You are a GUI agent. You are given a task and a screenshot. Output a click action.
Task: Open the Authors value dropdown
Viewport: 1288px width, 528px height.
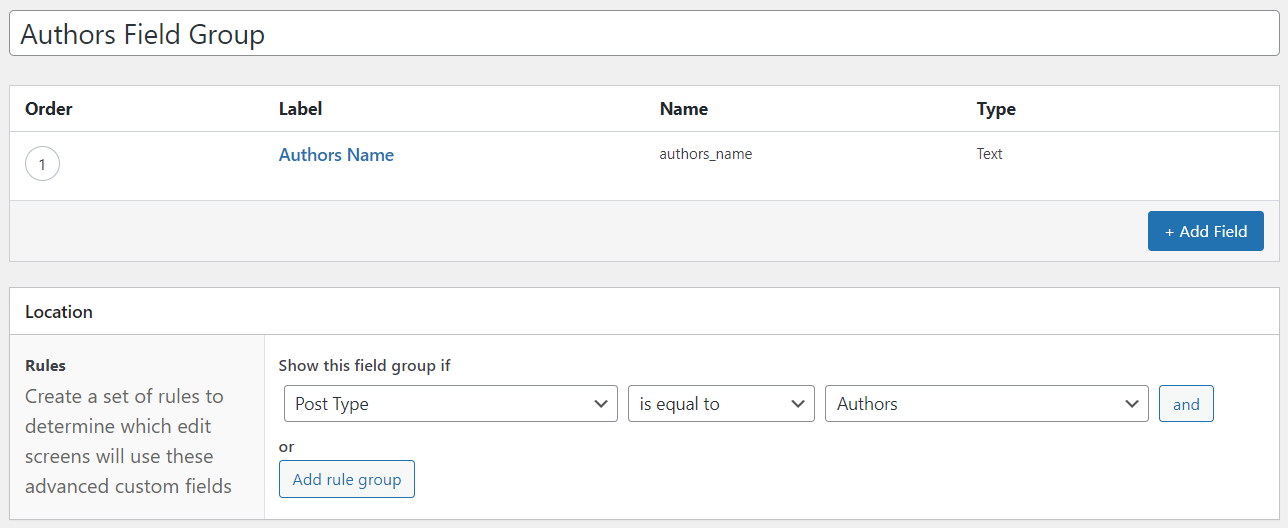pyautogui.click(x=986, y=404)
